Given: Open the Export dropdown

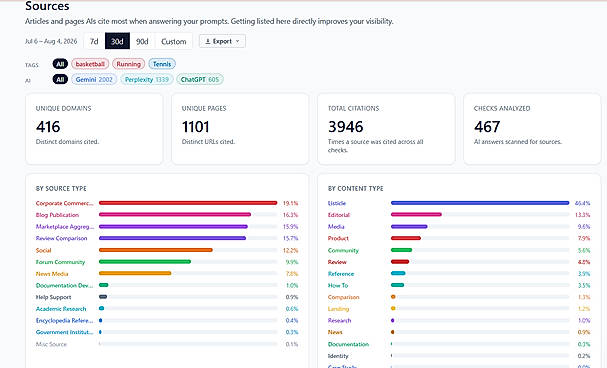Looking at the screenshot, I should click(x=222, y=41).
